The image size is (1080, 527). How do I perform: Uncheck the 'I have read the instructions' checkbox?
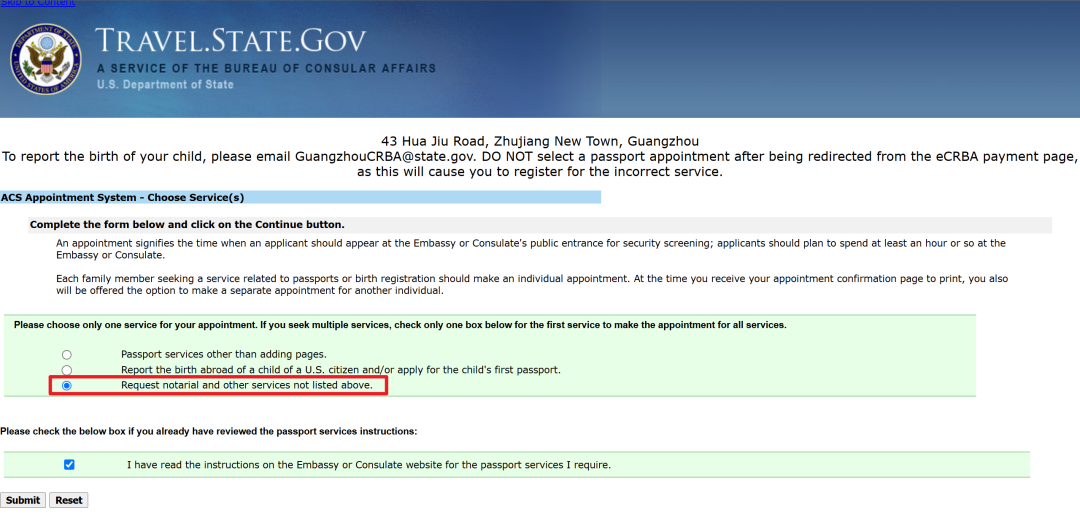click(69, 465)
